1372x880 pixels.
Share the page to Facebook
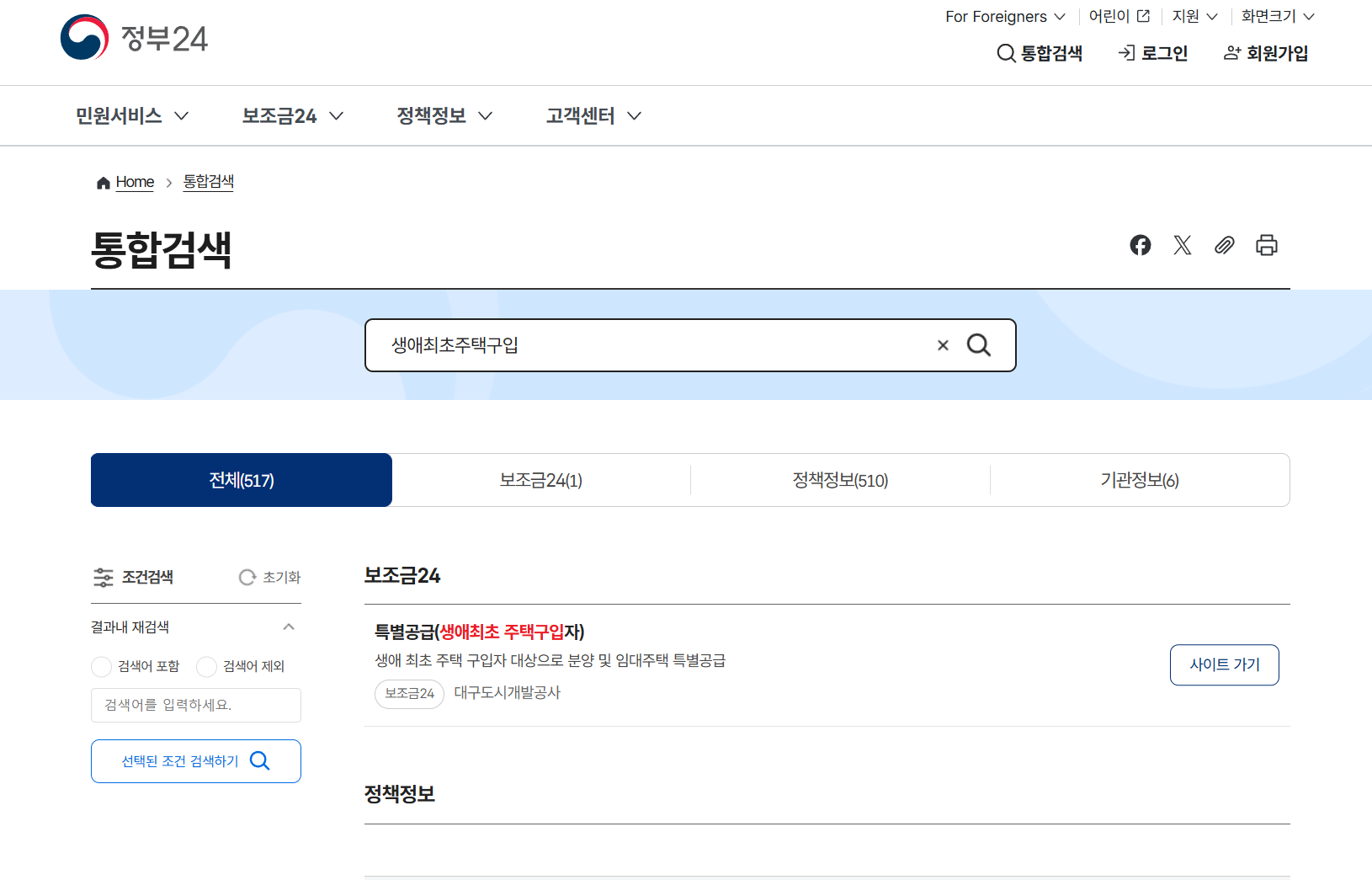[x=1141, y=245]
